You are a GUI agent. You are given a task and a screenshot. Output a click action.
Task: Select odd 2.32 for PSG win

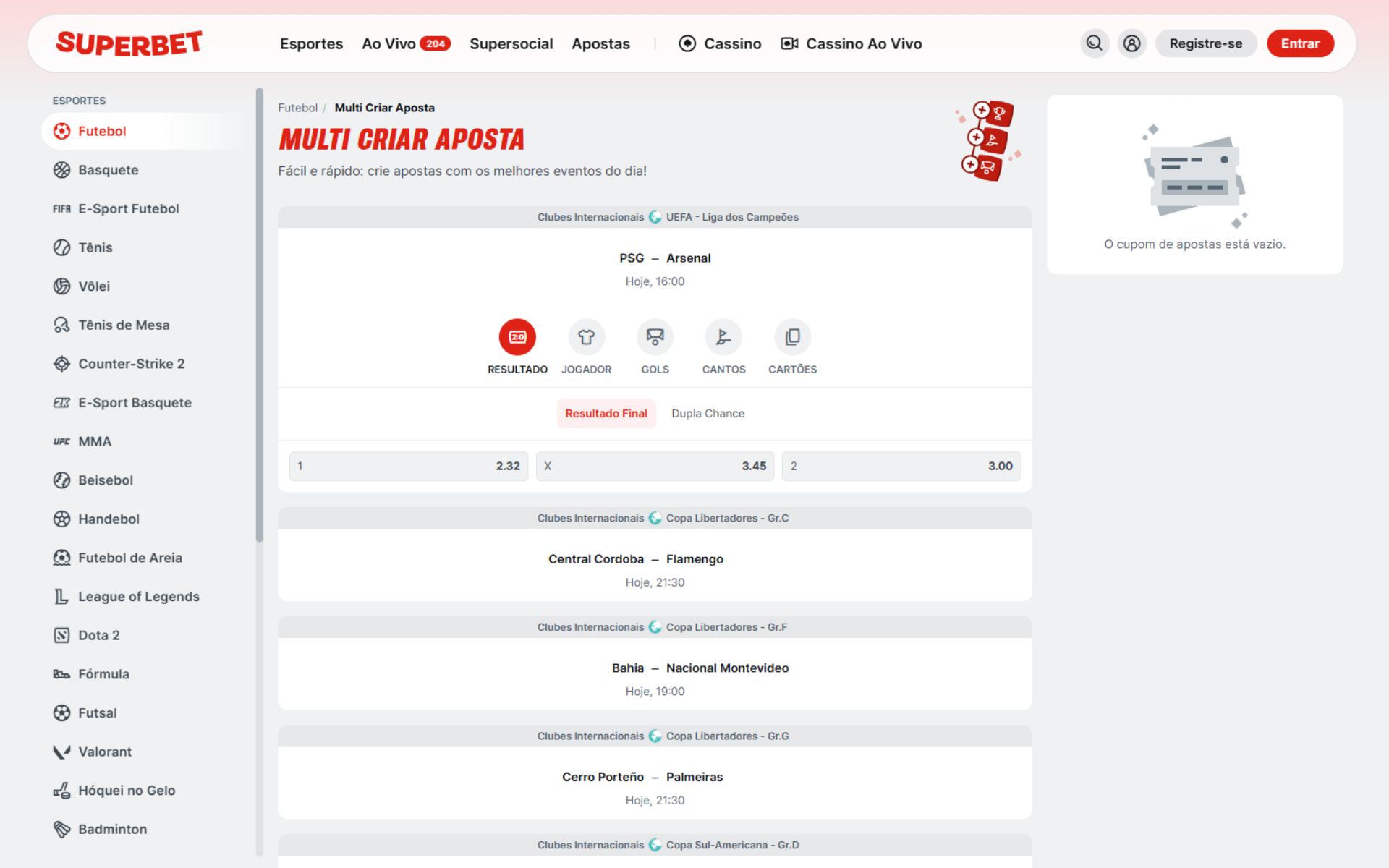pyautogui.click(x=408, y=466)
